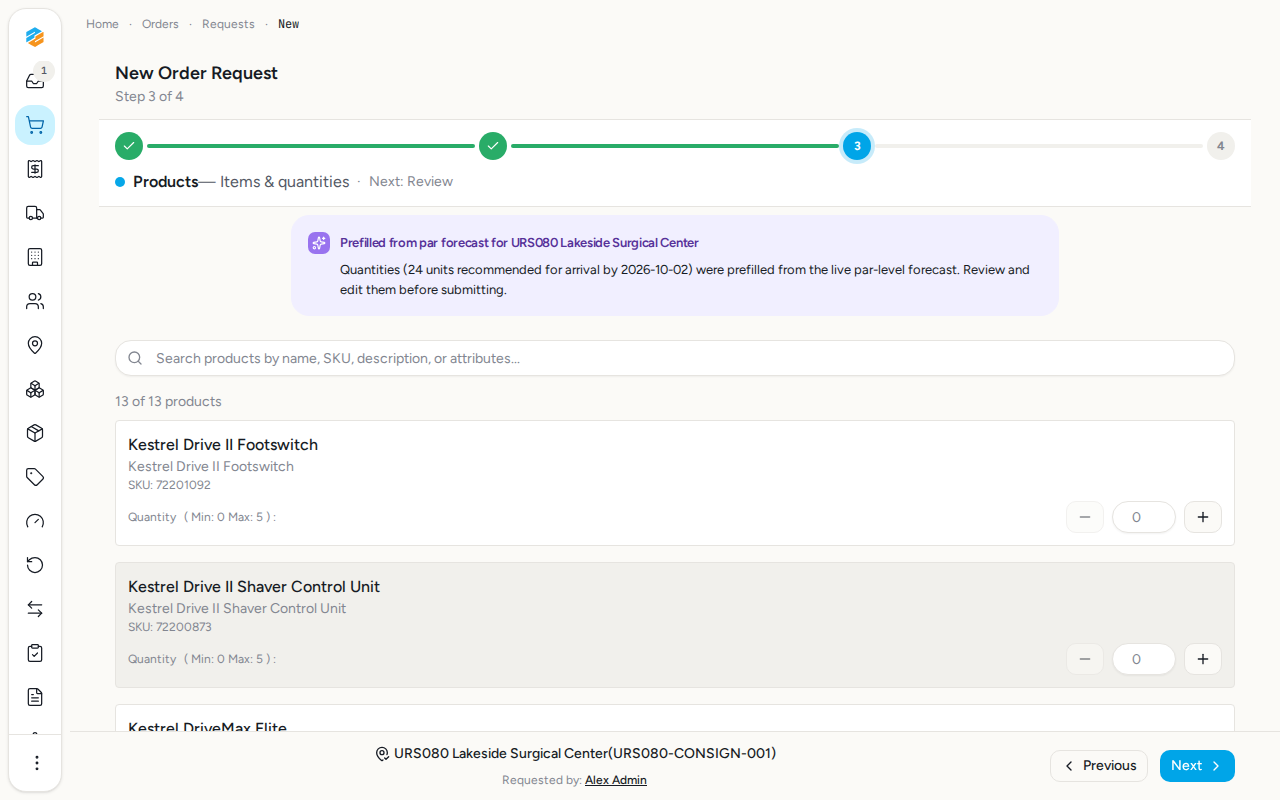Select the current step 3 circle
Image resolution: width=1280 pixels, height=800 pixels.
click(x=857, y=146)
